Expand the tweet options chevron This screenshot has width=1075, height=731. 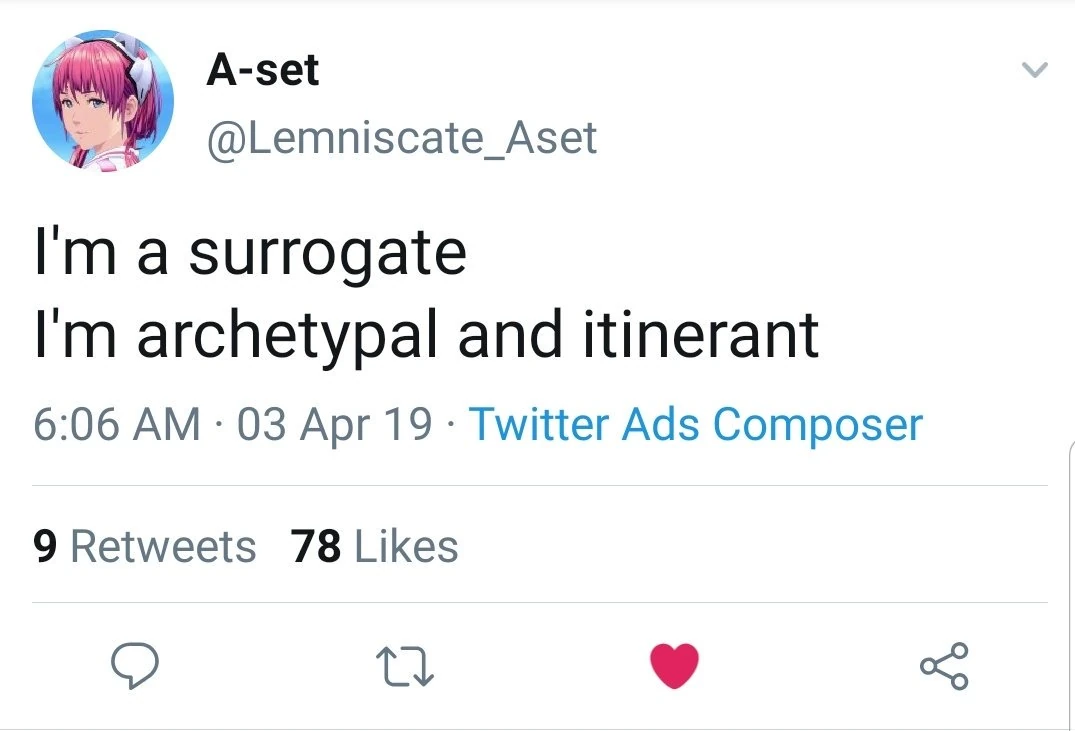(1033, 71)
